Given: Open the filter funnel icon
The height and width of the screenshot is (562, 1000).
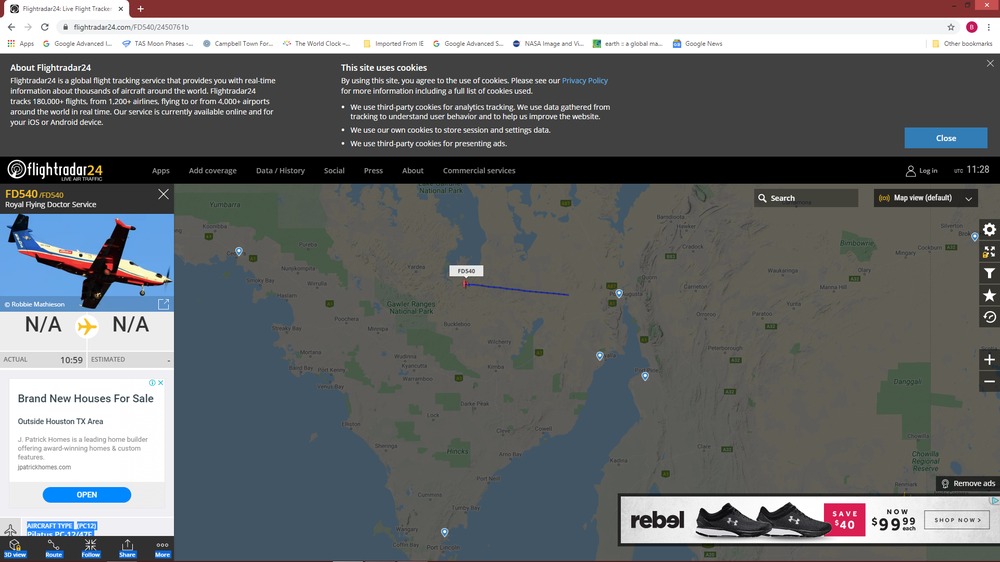Looking at the screenshot, I should (x=989, y=273).
